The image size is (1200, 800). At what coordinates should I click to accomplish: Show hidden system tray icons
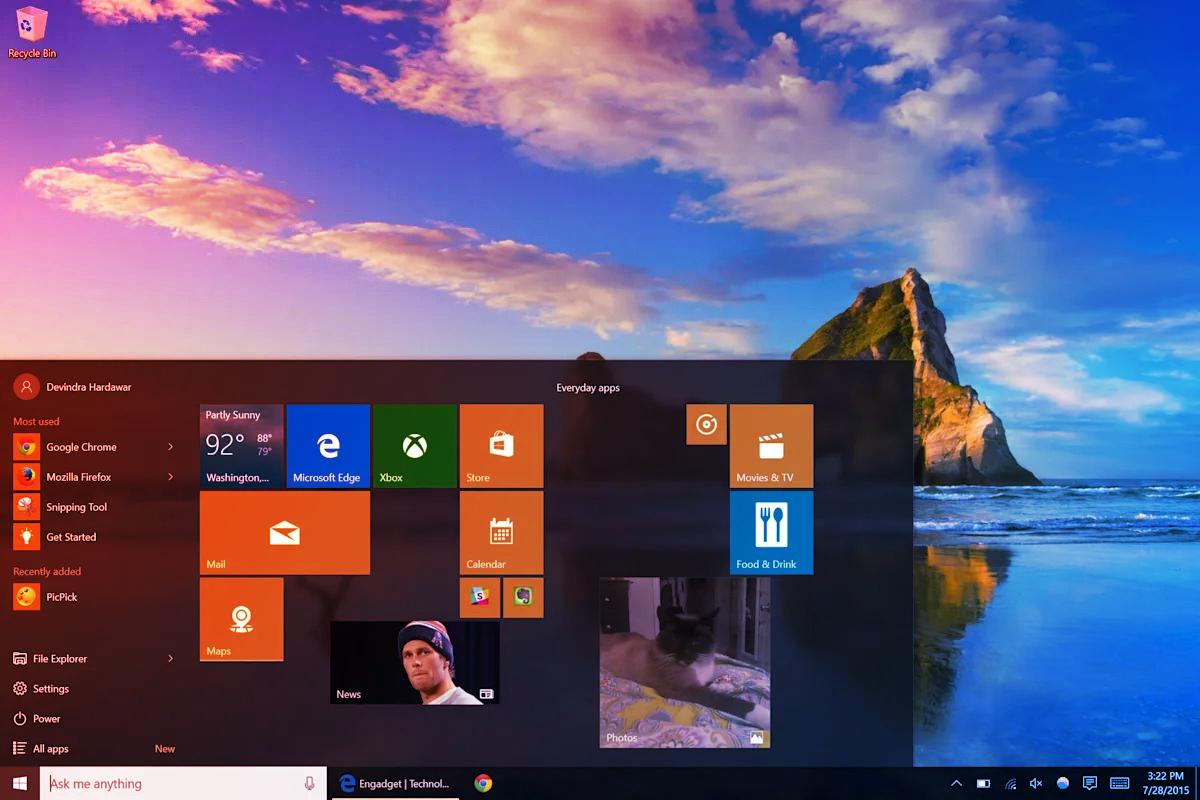(x=956, y=784)
